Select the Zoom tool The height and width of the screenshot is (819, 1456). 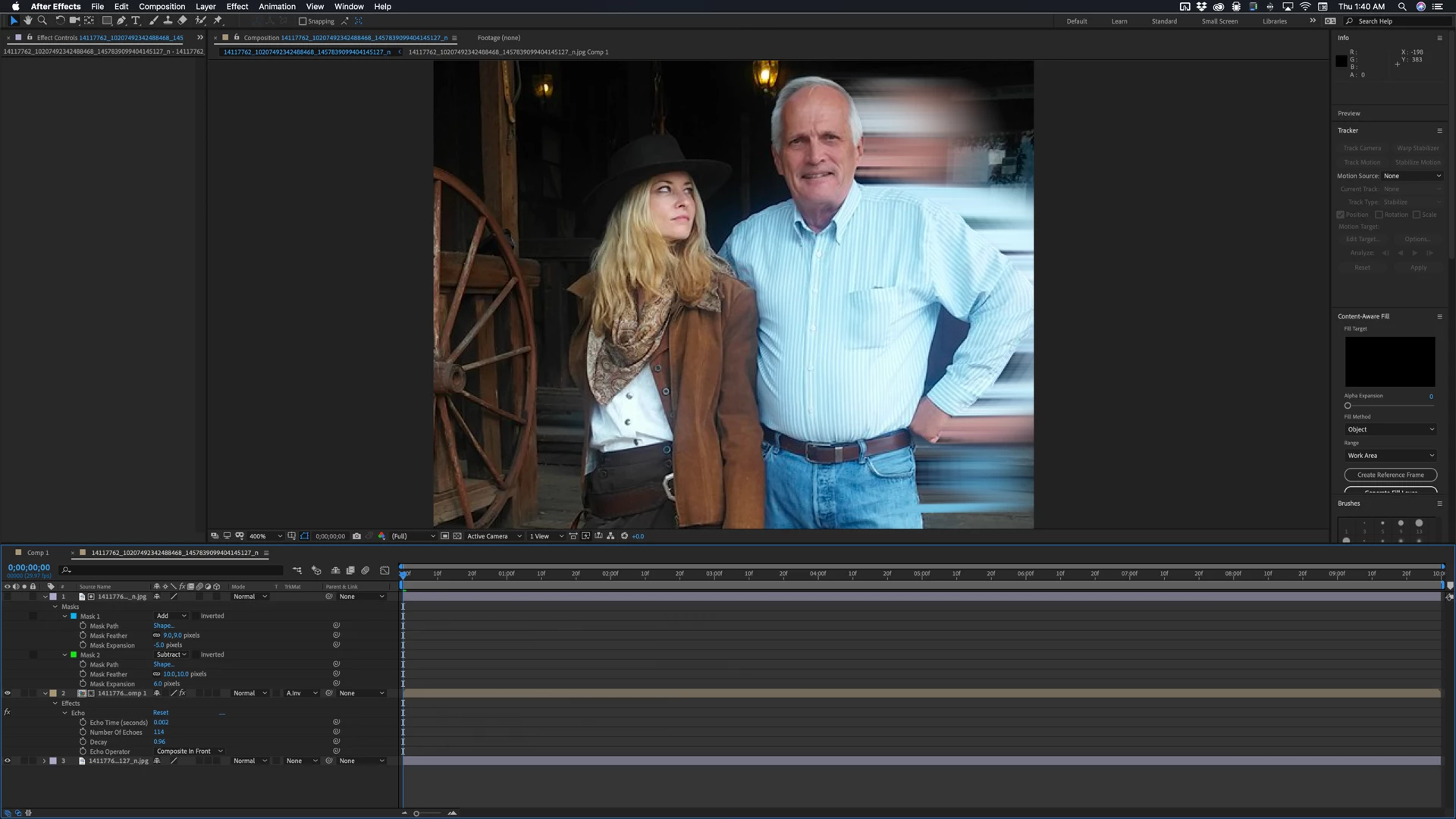pyautogui.click(x=42, y=20)
